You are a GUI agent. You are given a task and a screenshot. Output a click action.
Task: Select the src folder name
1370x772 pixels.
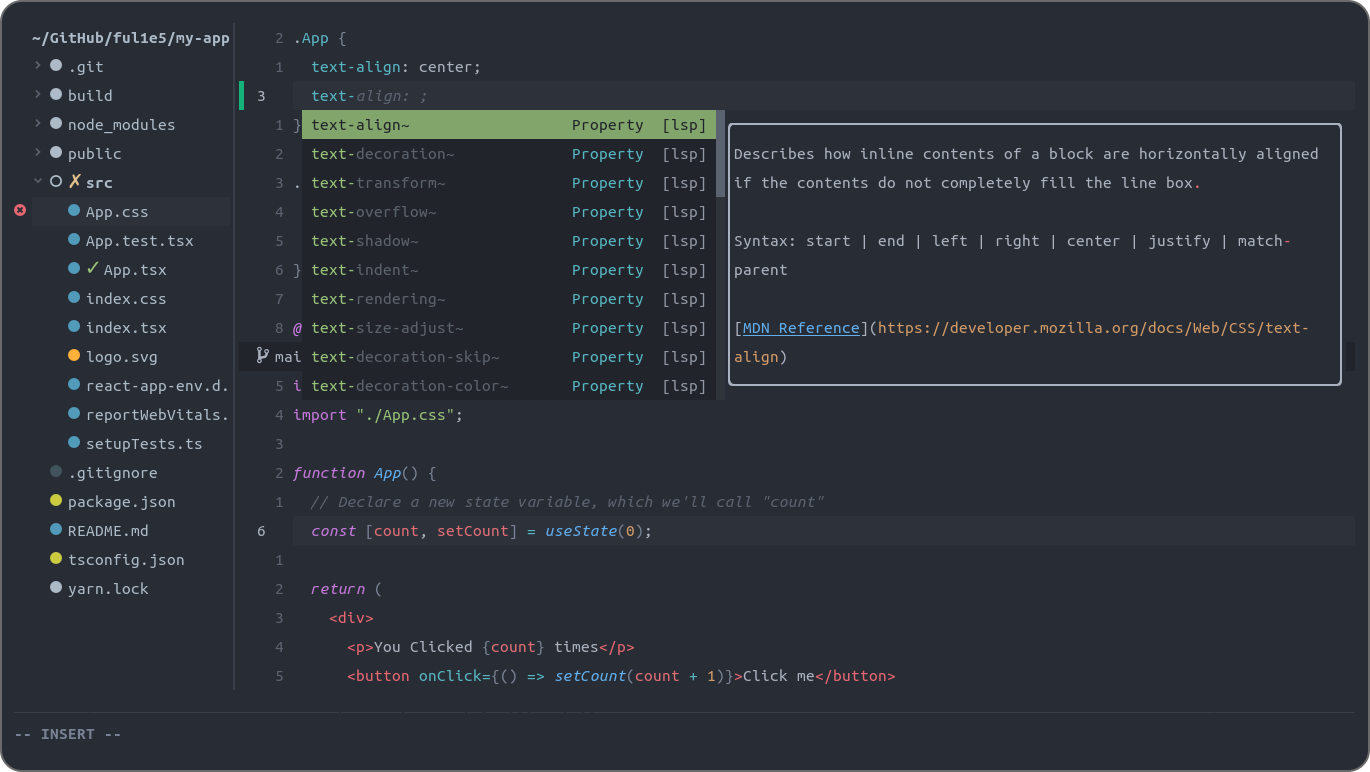click(99, 183)
